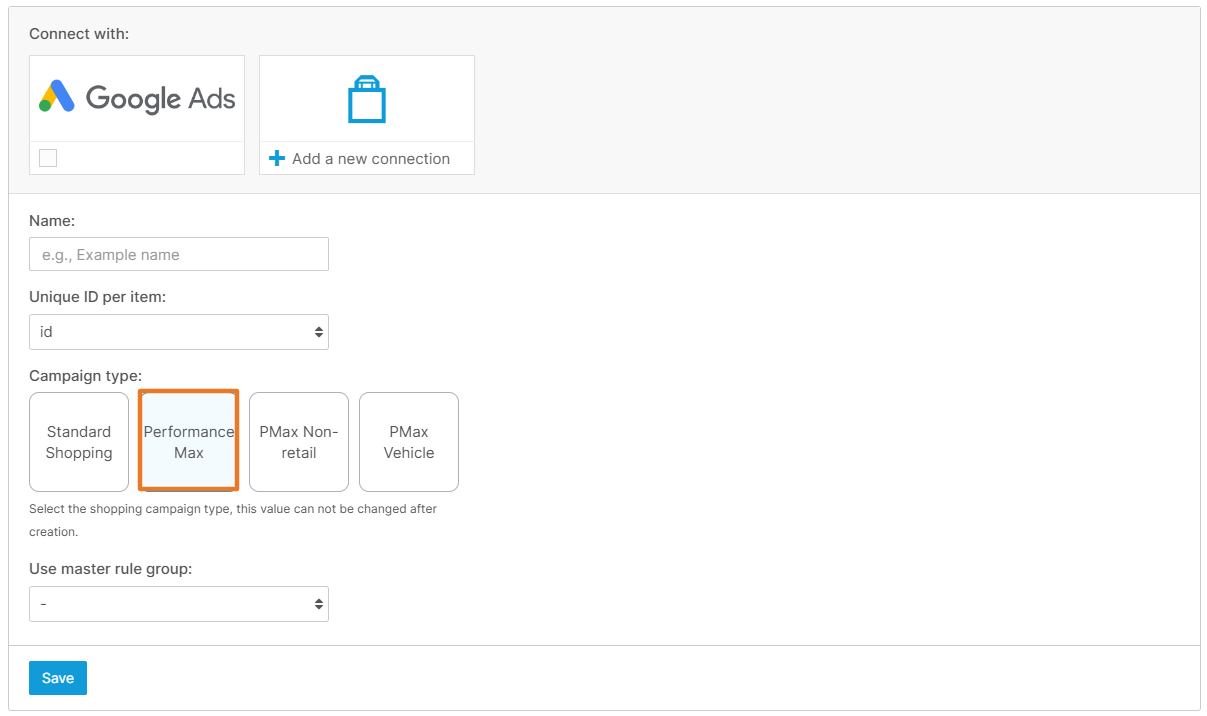This screenshot has height=716, width=1207.
Task: Choose the Performance Max campaign type
Action: (188, 442)
